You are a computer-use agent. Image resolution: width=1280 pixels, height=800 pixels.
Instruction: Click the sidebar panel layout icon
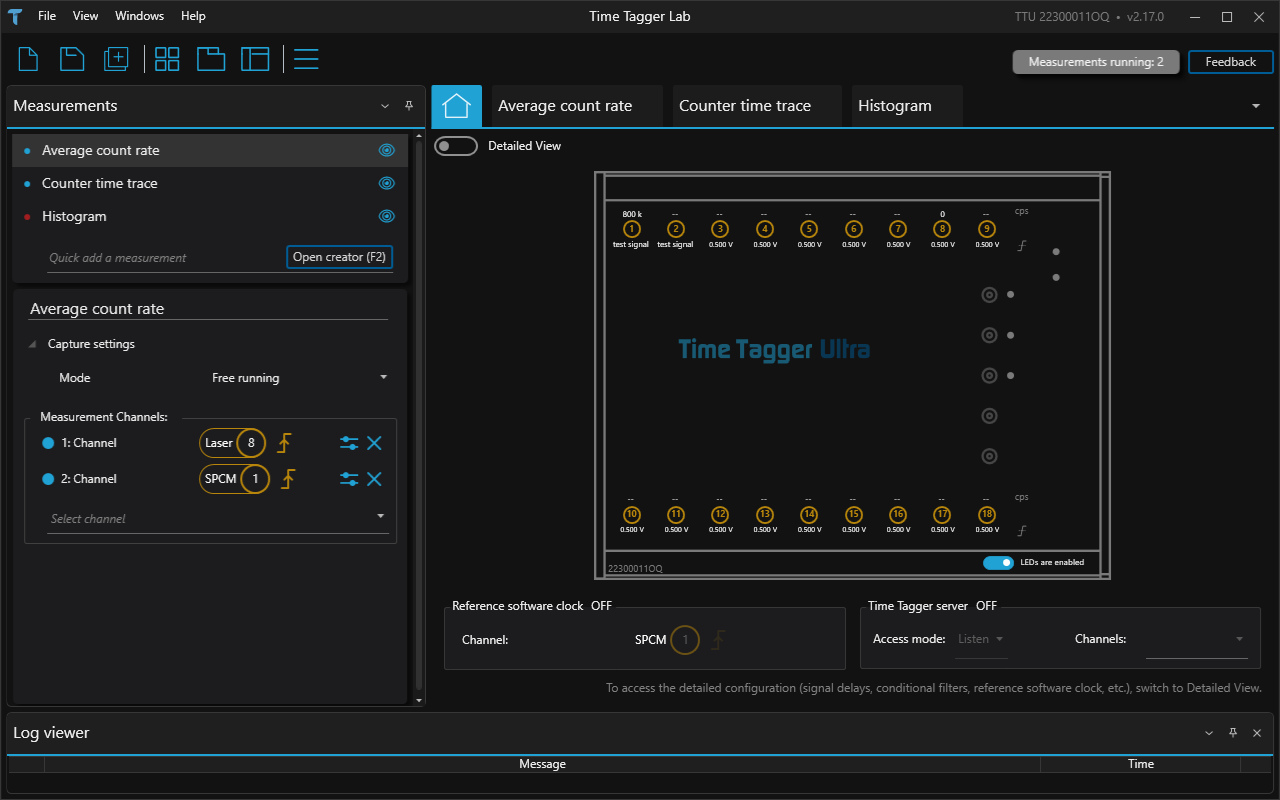(x=256, y=59)
